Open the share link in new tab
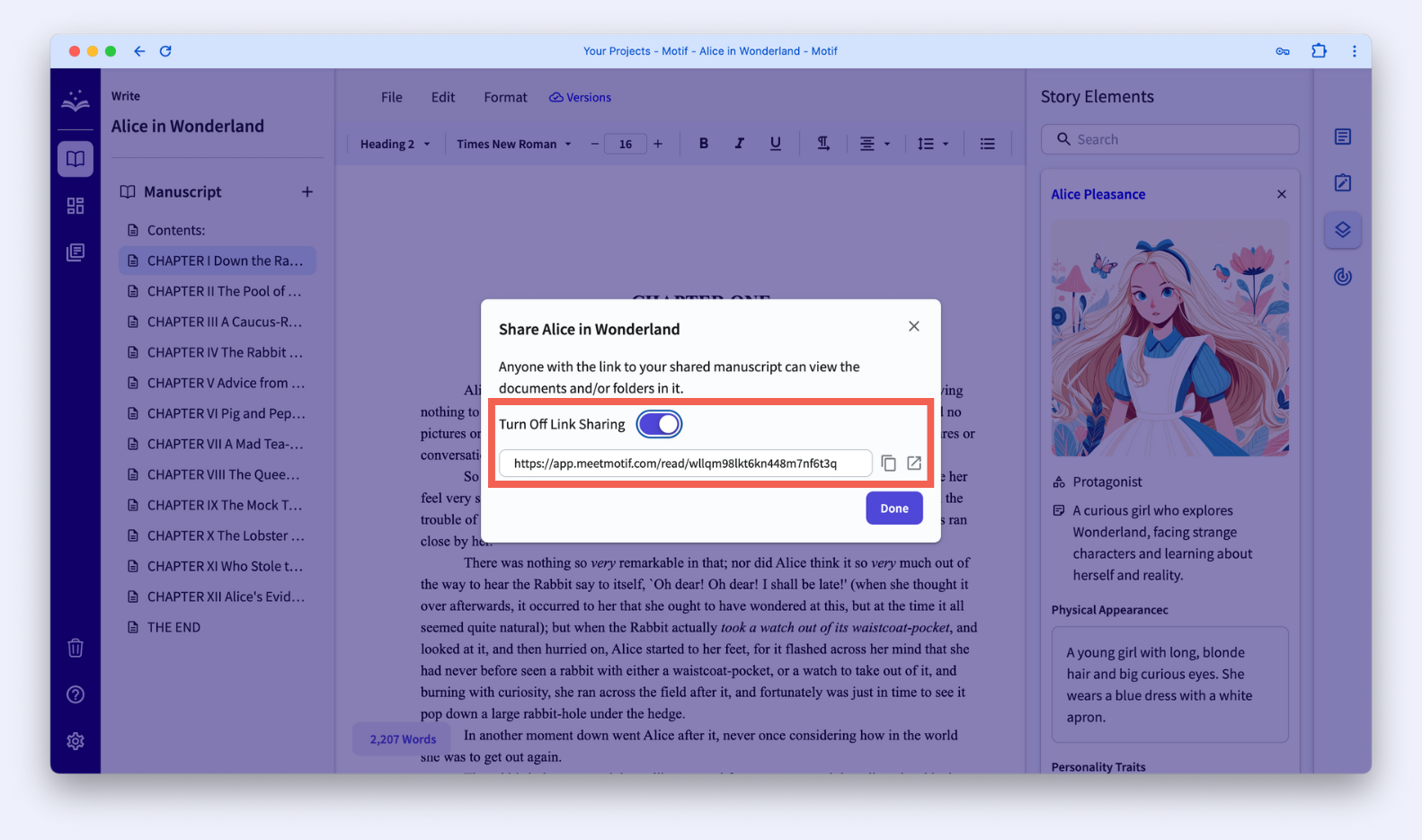 914,463
